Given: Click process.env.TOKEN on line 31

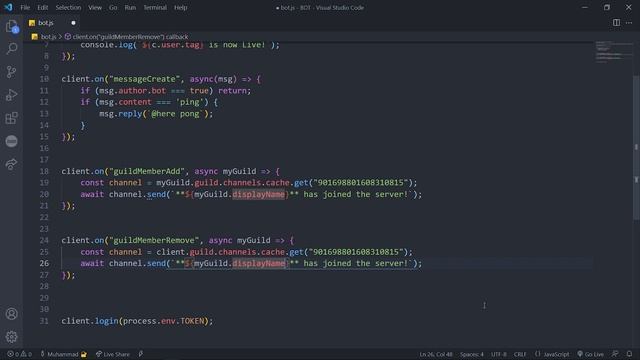Looking at the screenshot, I should 163,321.
